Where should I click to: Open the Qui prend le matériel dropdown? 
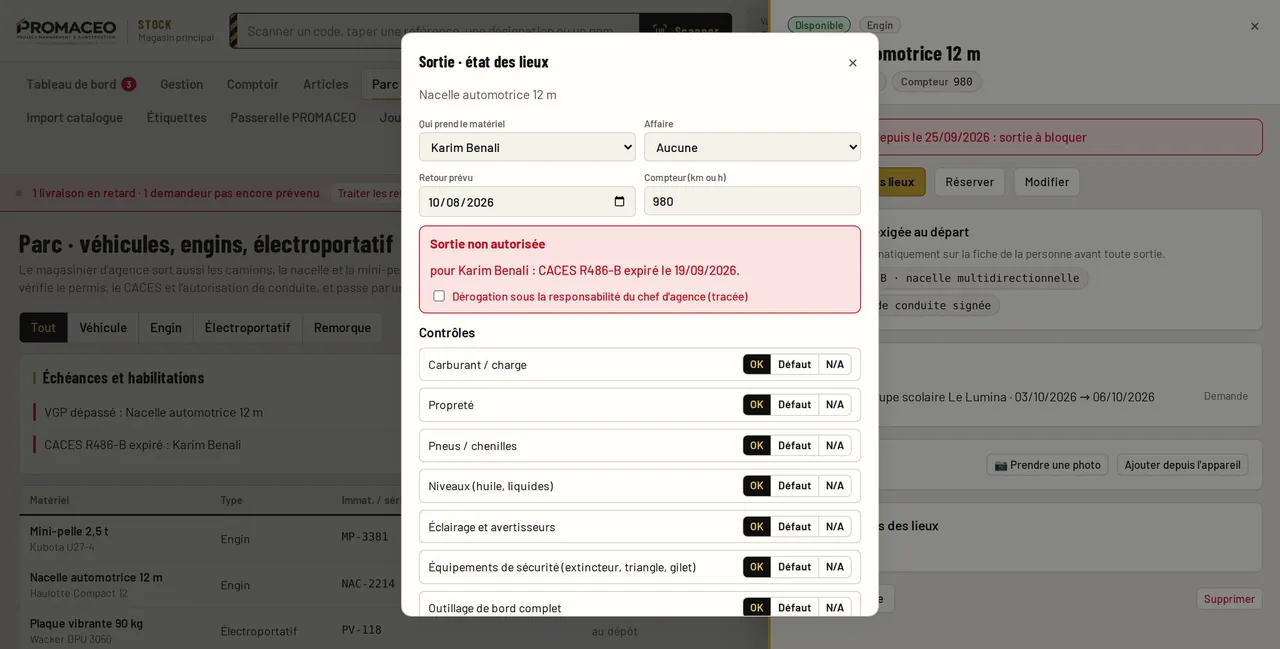pos(527,147)
